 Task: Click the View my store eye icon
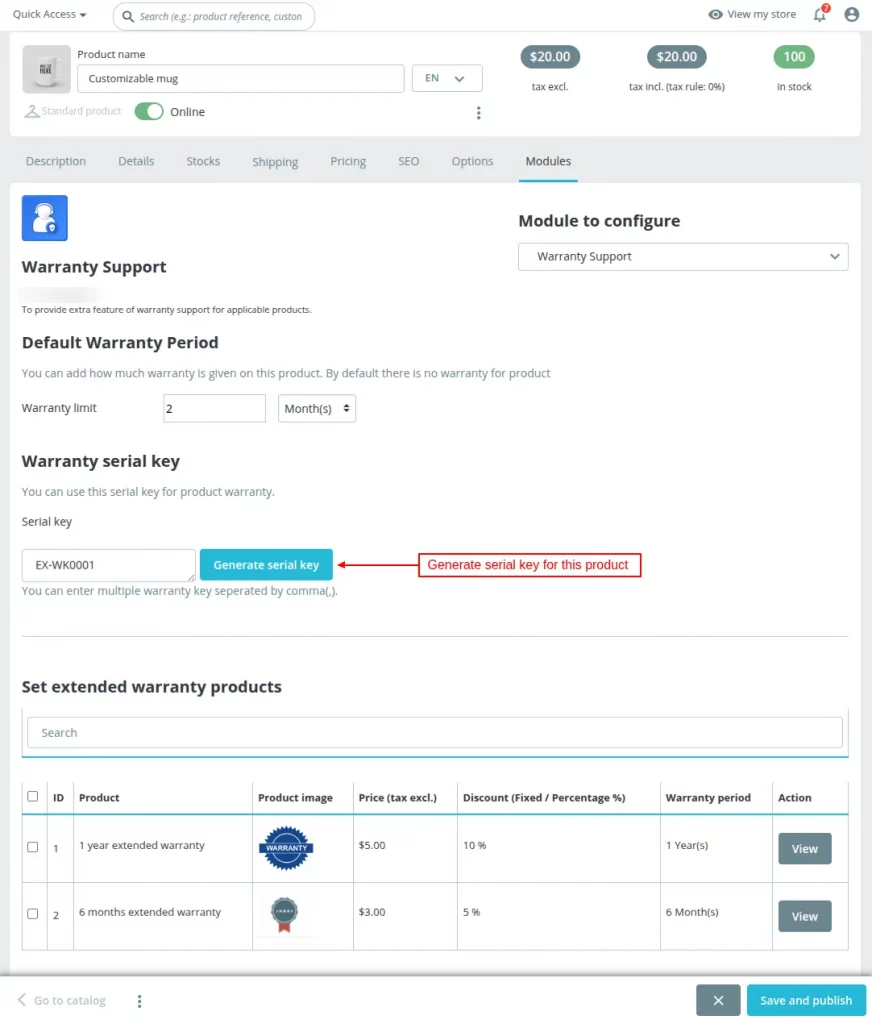pos(715,15)
